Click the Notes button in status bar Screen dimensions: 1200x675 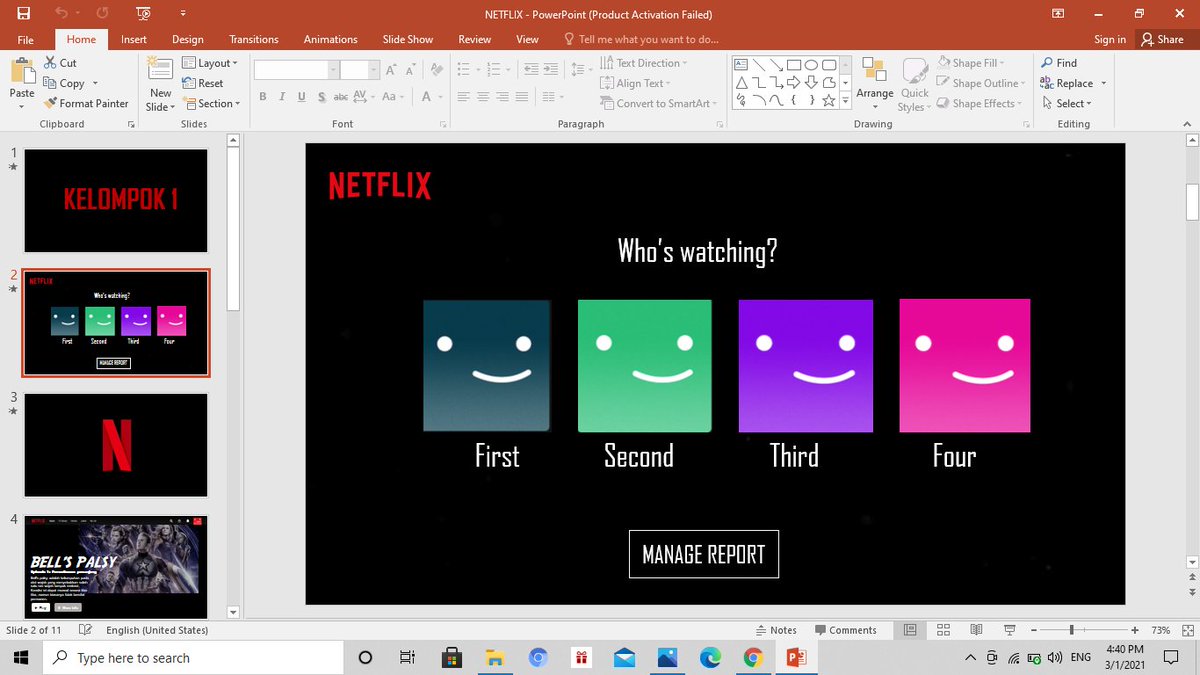point(776,630)
